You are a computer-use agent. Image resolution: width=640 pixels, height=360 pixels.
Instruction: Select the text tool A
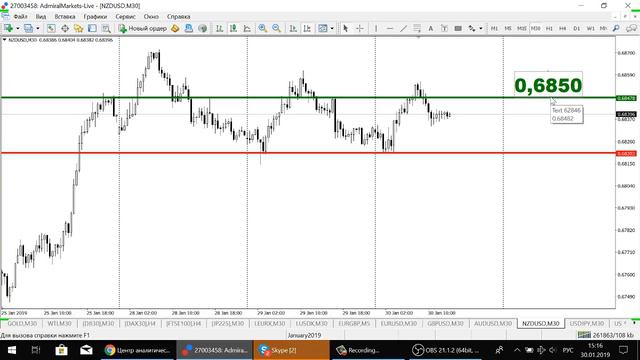coord(431,28)
